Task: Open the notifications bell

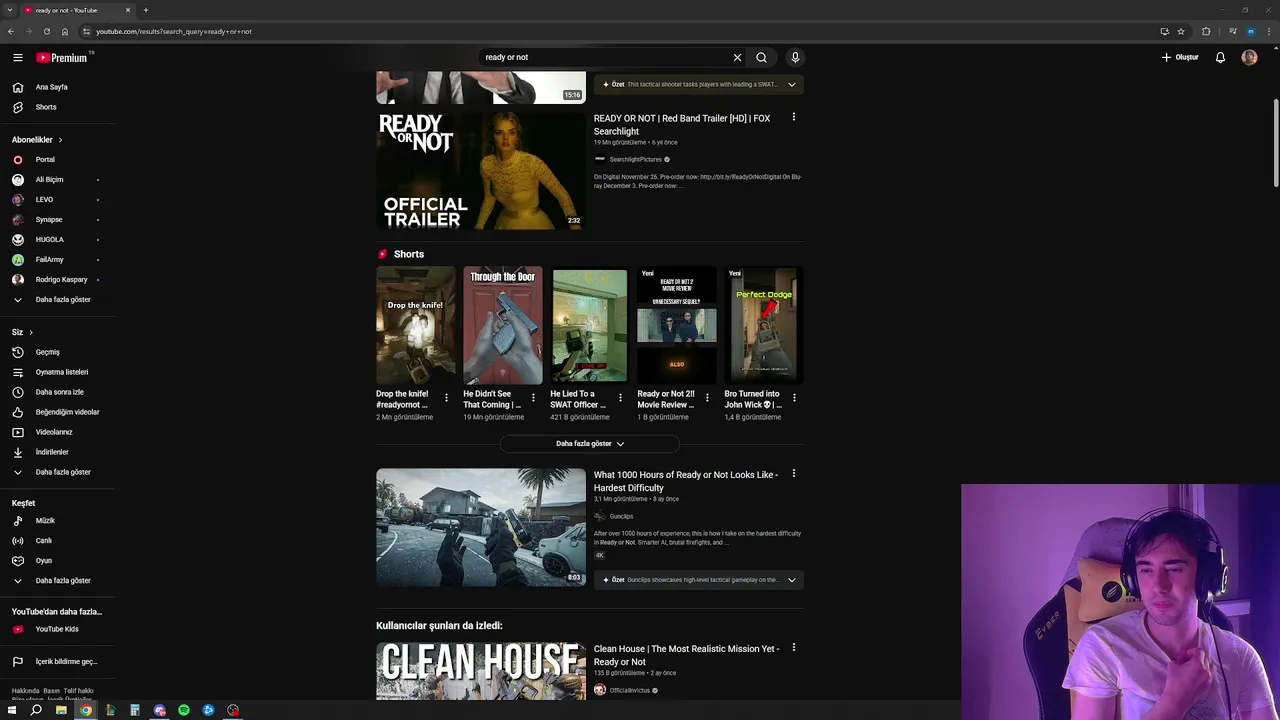Action: point(1220,58)
